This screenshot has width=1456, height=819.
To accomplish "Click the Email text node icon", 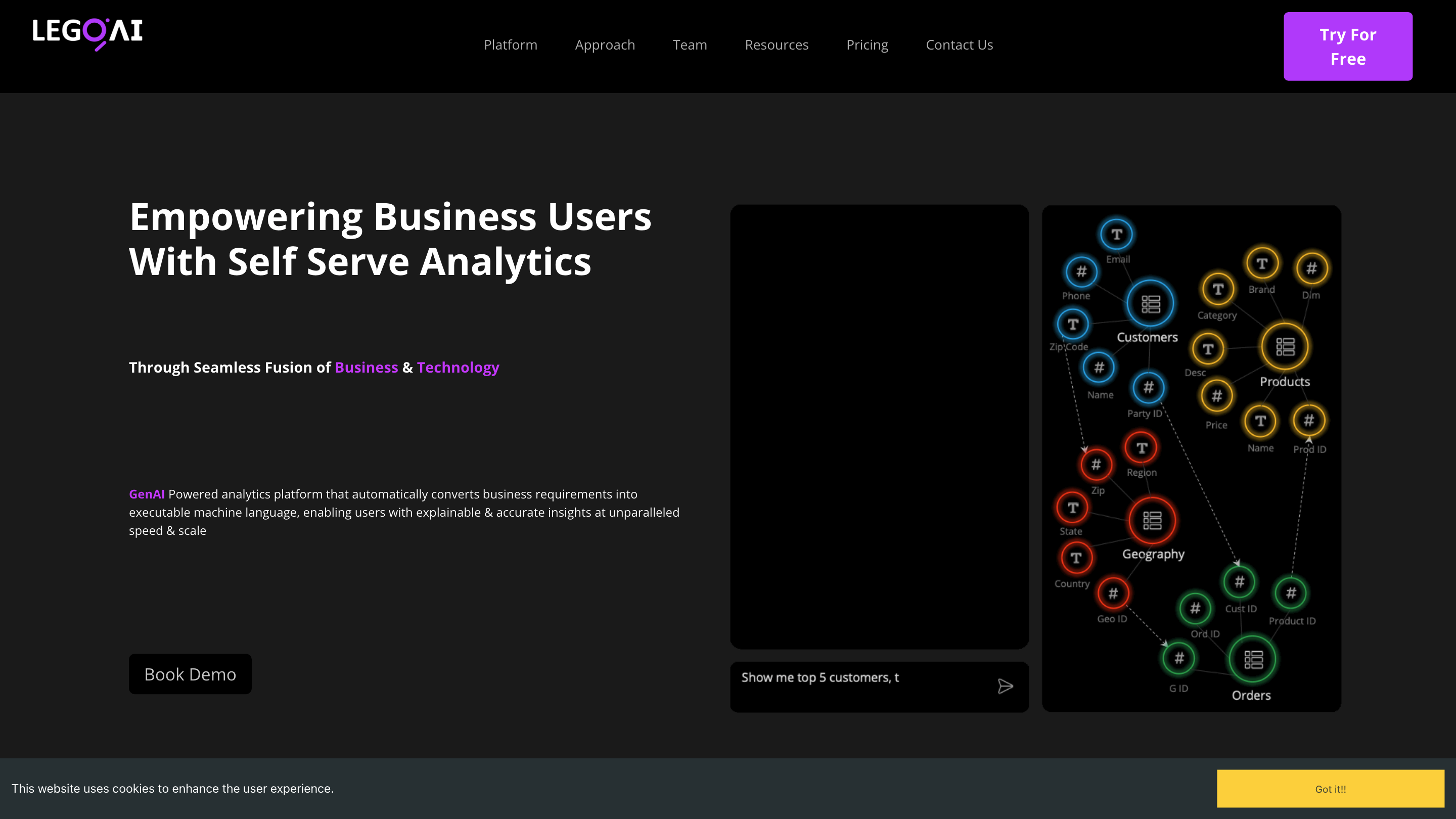I will 1116,235.
